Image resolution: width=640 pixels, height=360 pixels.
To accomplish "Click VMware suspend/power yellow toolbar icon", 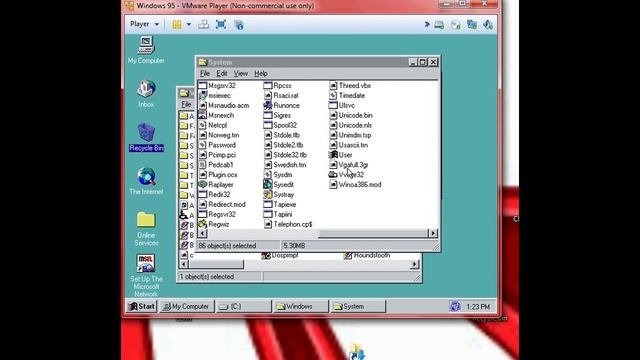I will [x=176, y=24].
